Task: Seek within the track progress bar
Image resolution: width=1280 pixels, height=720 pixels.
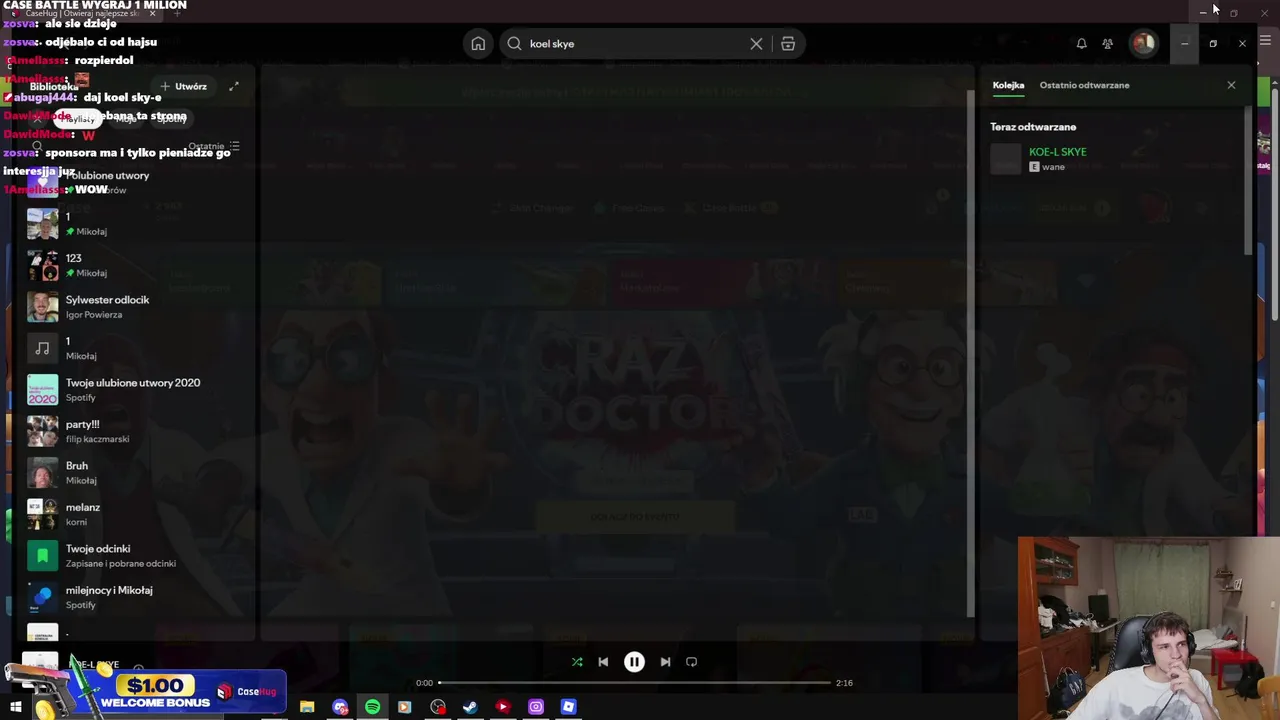Action: click(x=634, y=683)
